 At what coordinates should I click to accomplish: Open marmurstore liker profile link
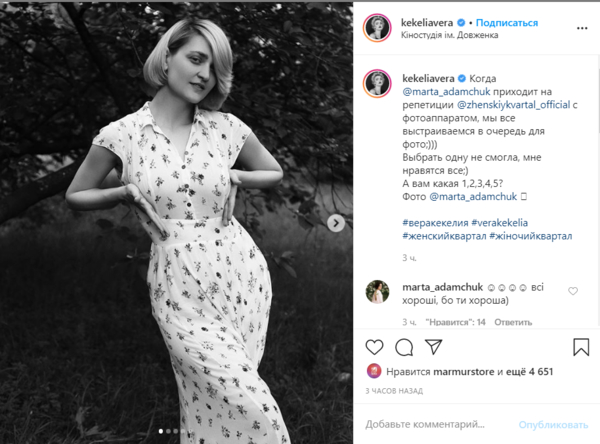[464, 372]
